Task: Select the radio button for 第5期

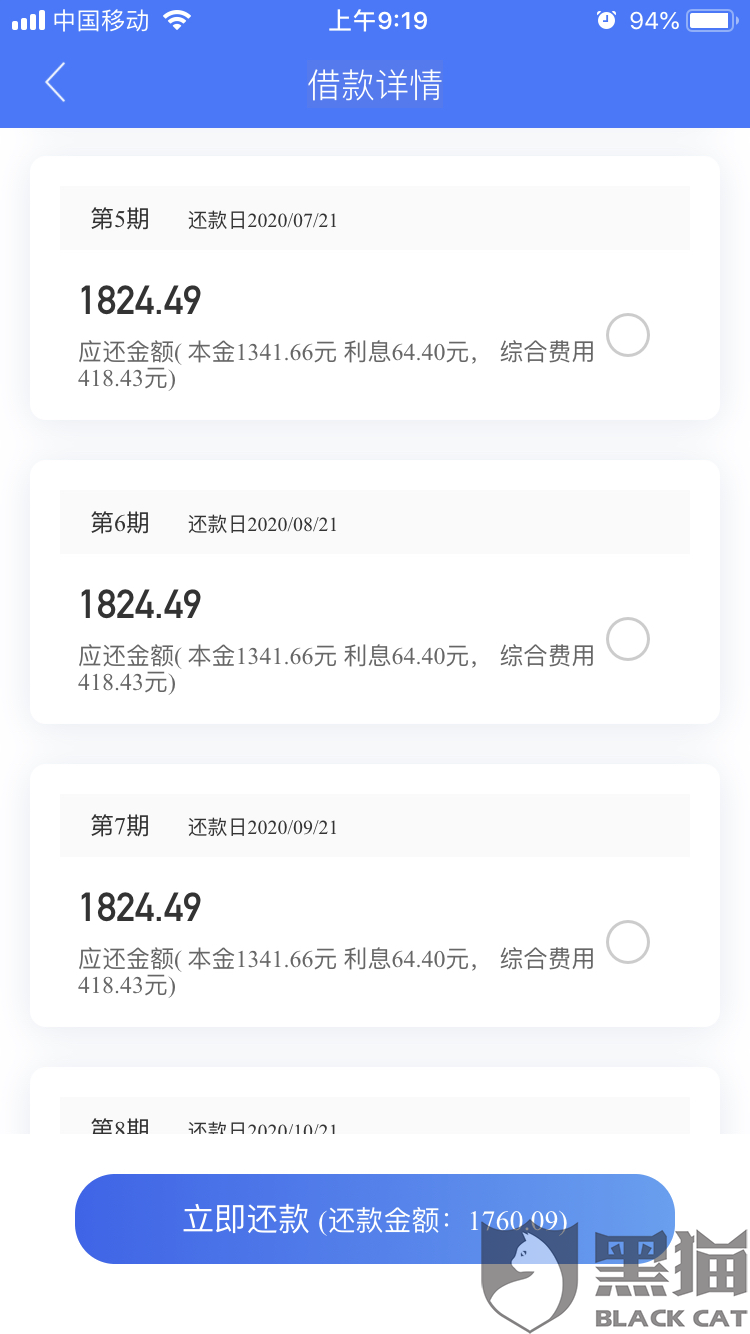Action: point(628,335)
